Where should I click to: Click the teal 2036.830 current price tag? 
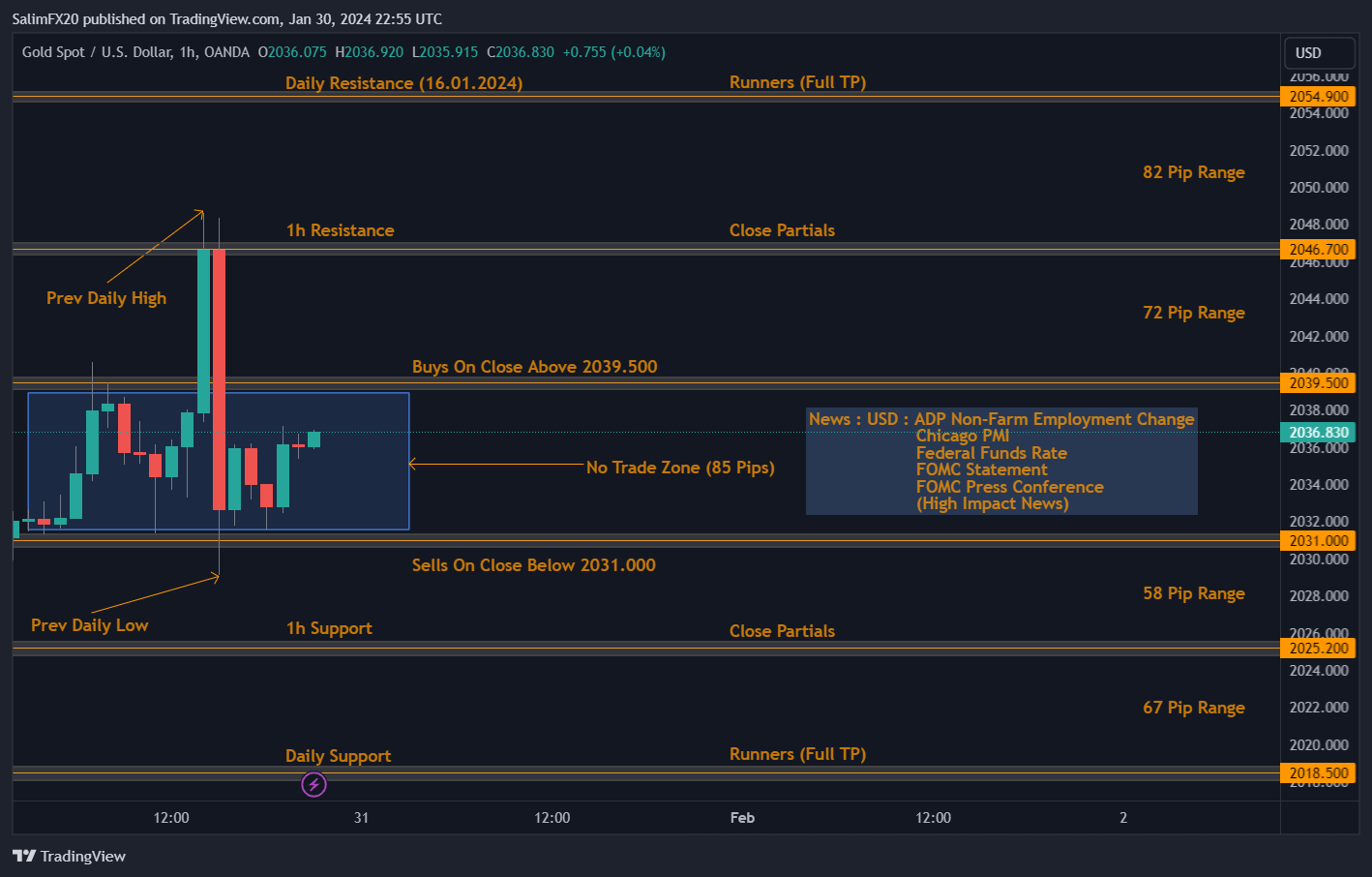click(1318, 432)
